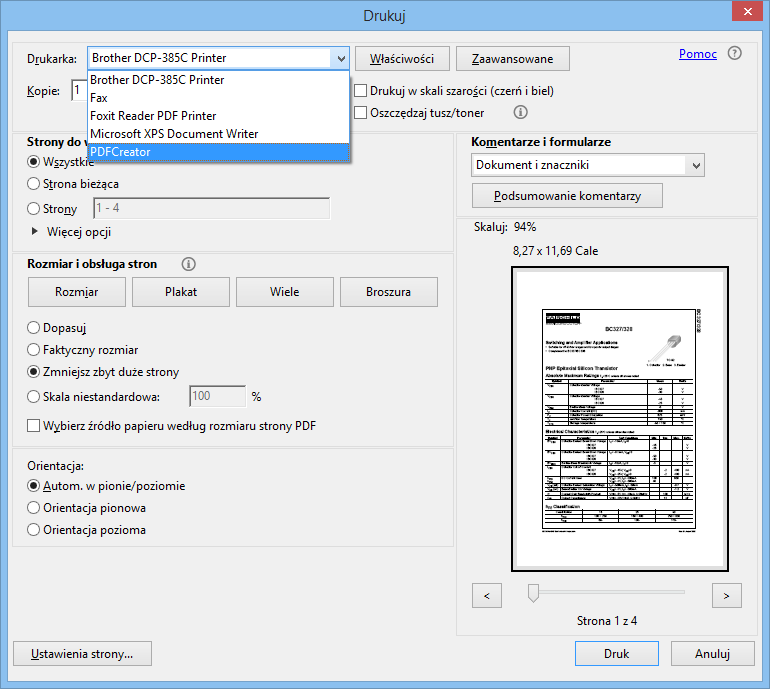Viewport: 770px width, 689px height.
Task: Click the Strony page range field
Action: coord(211,209)
